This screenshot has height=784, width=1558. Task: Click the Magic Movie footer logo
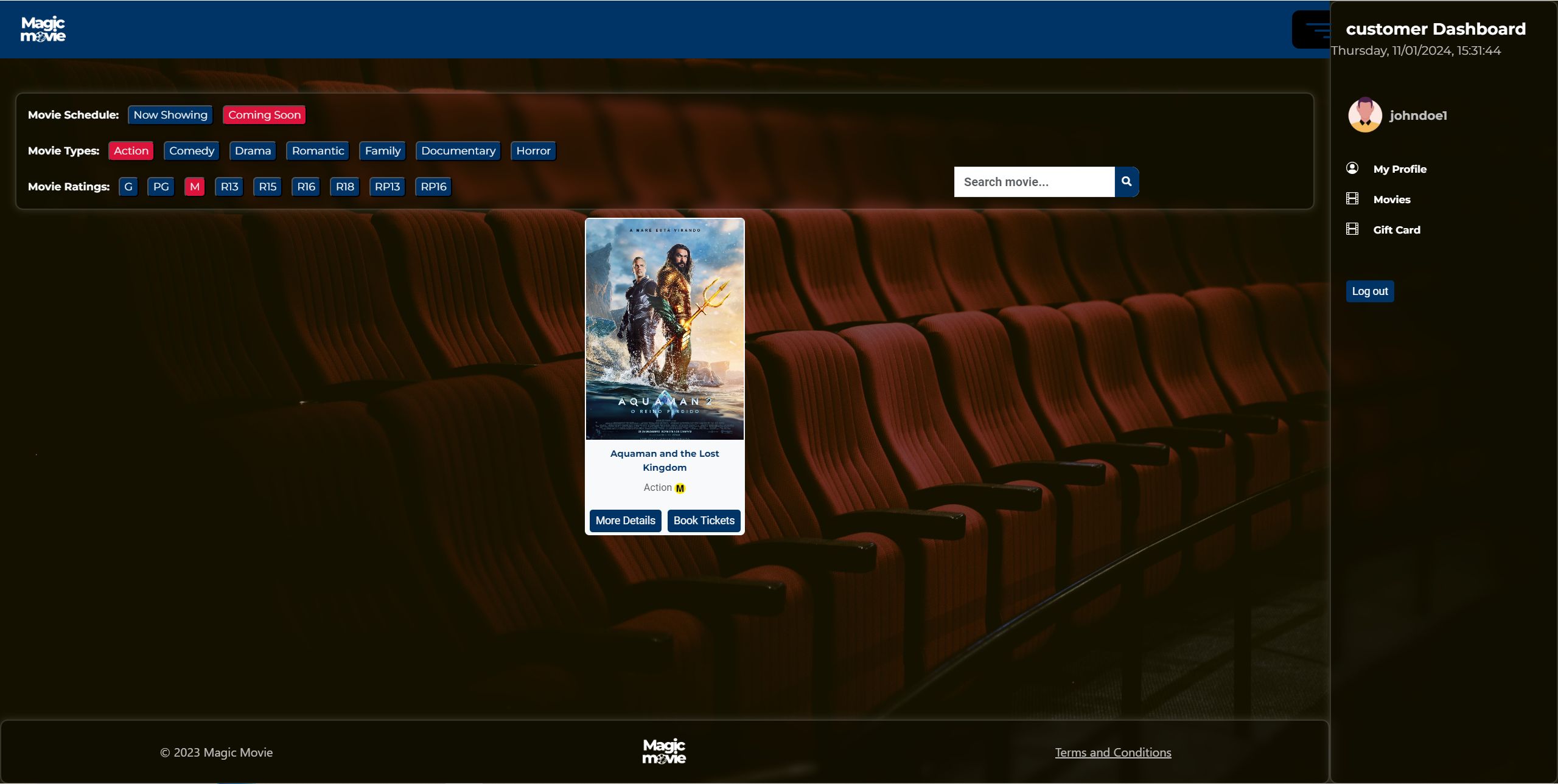(x=664, y=752)
